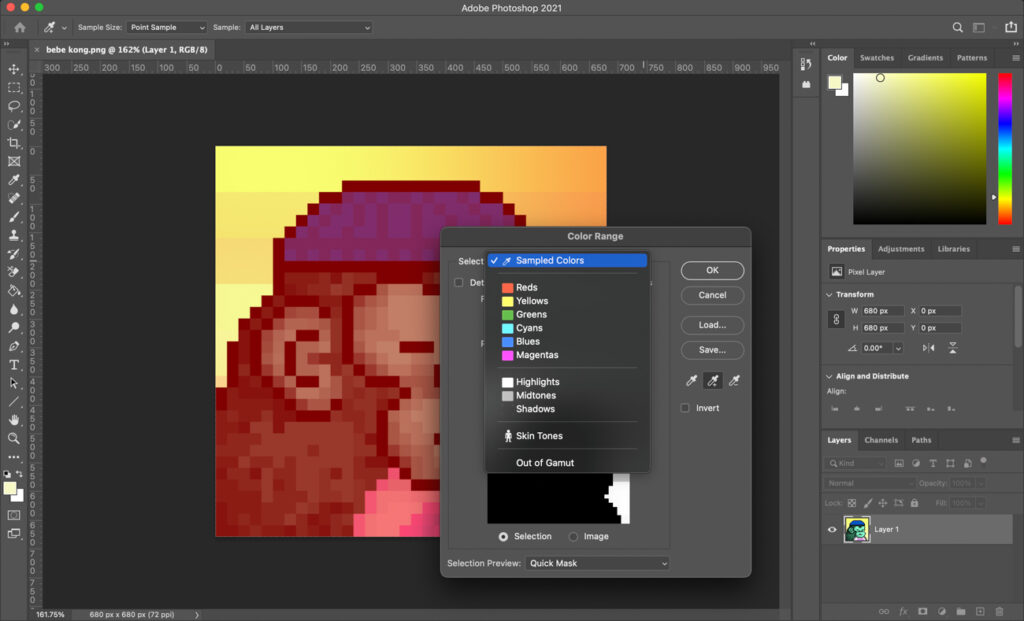The height and width of the screenshot is (621, 1024).
Task: Activate the Zoom tool
Action: [x=14, y=438]
